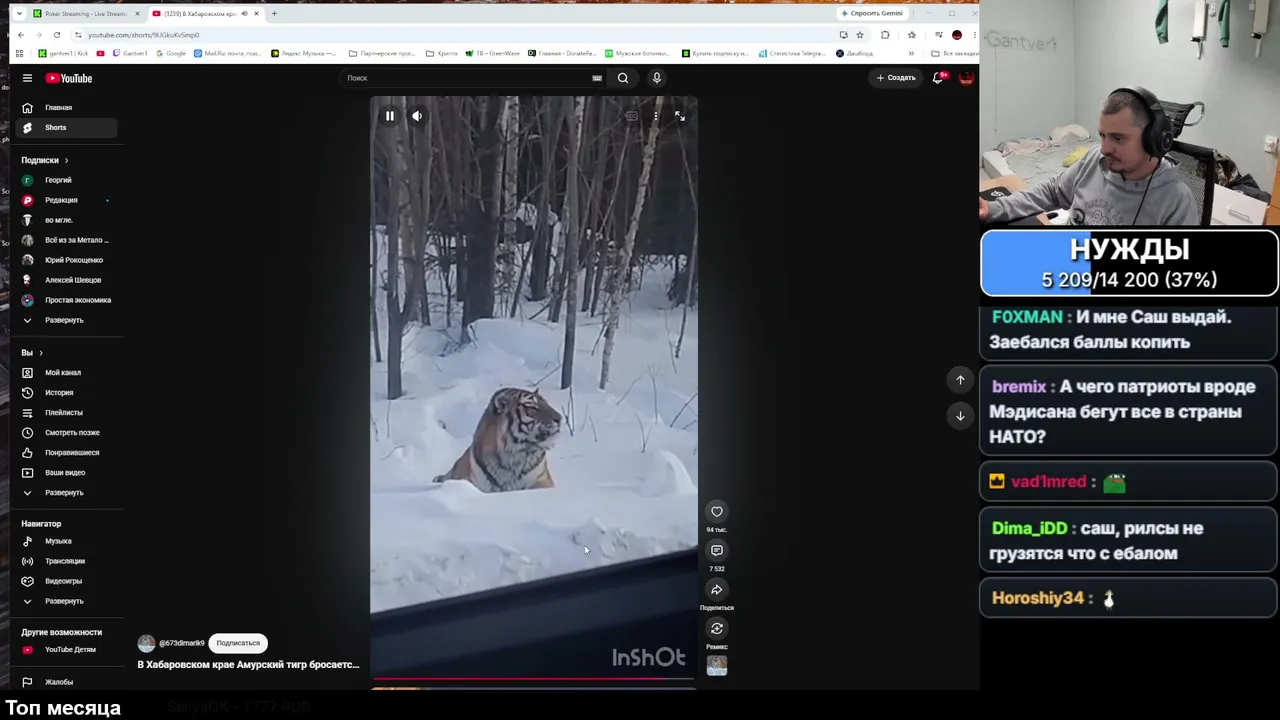Switch to the Poker Streaming browser tab
Image resolution: width=1280 pixels, height=720 pixels.
point(86,14)
